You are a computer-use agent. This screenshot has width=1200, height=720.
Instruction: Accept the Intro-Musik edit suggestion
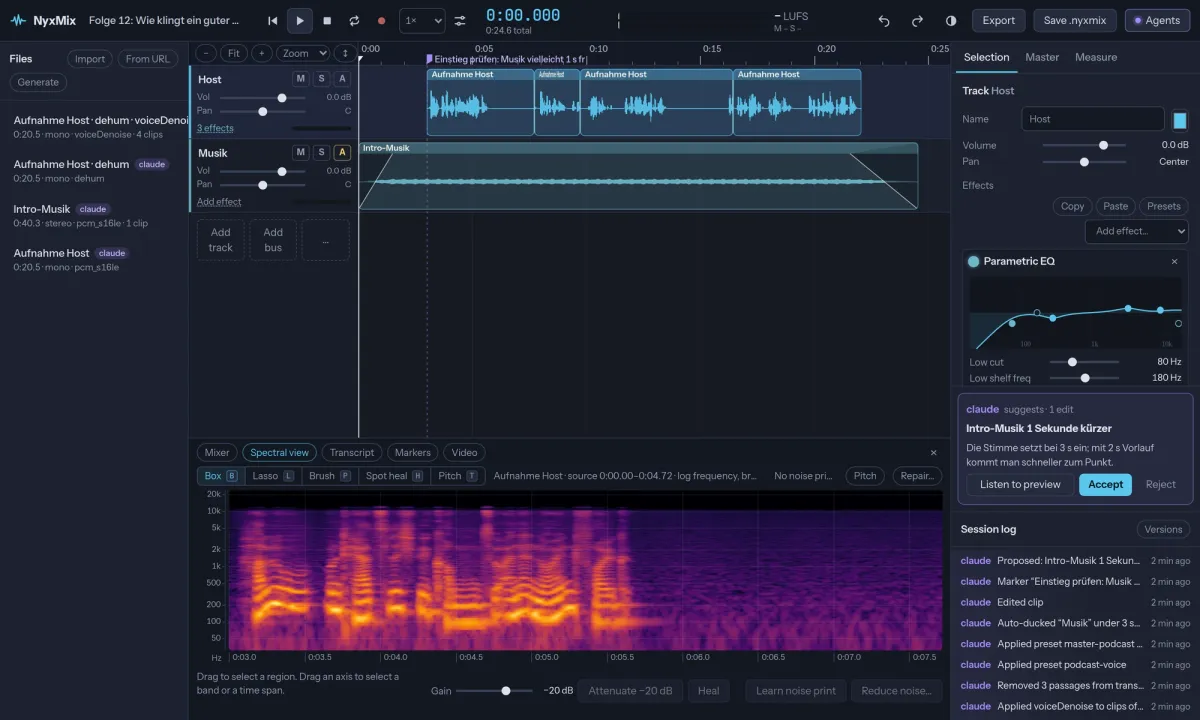(x=1105, y=484)
